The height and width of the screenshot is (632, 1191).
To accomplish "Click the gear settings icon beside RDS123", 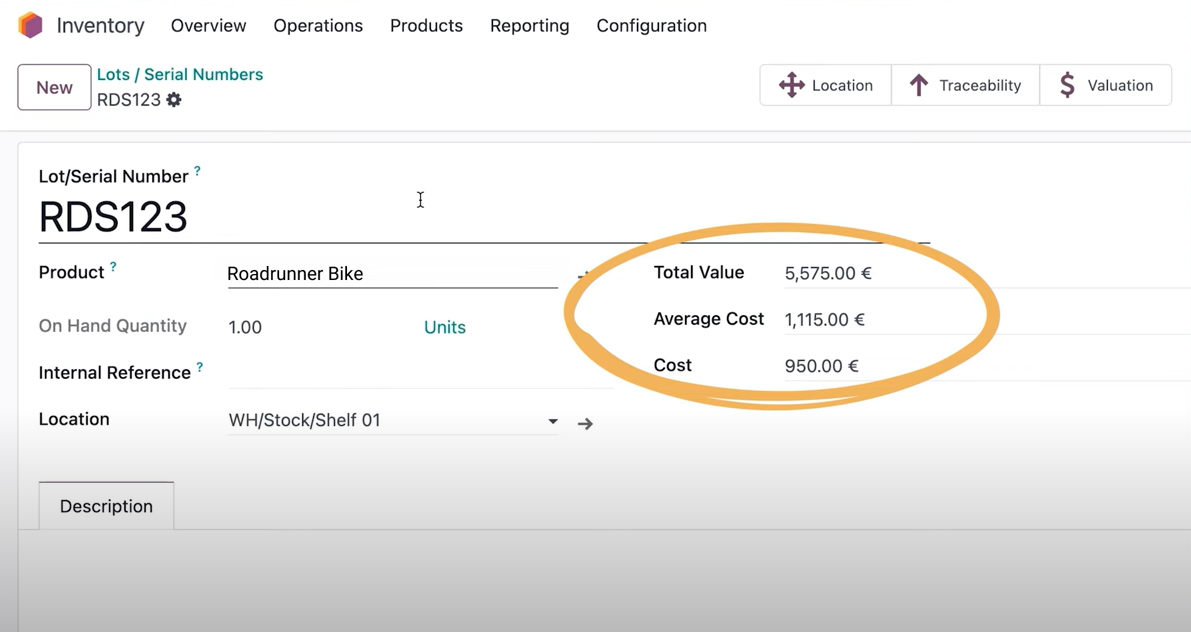I will coord(174,100).
